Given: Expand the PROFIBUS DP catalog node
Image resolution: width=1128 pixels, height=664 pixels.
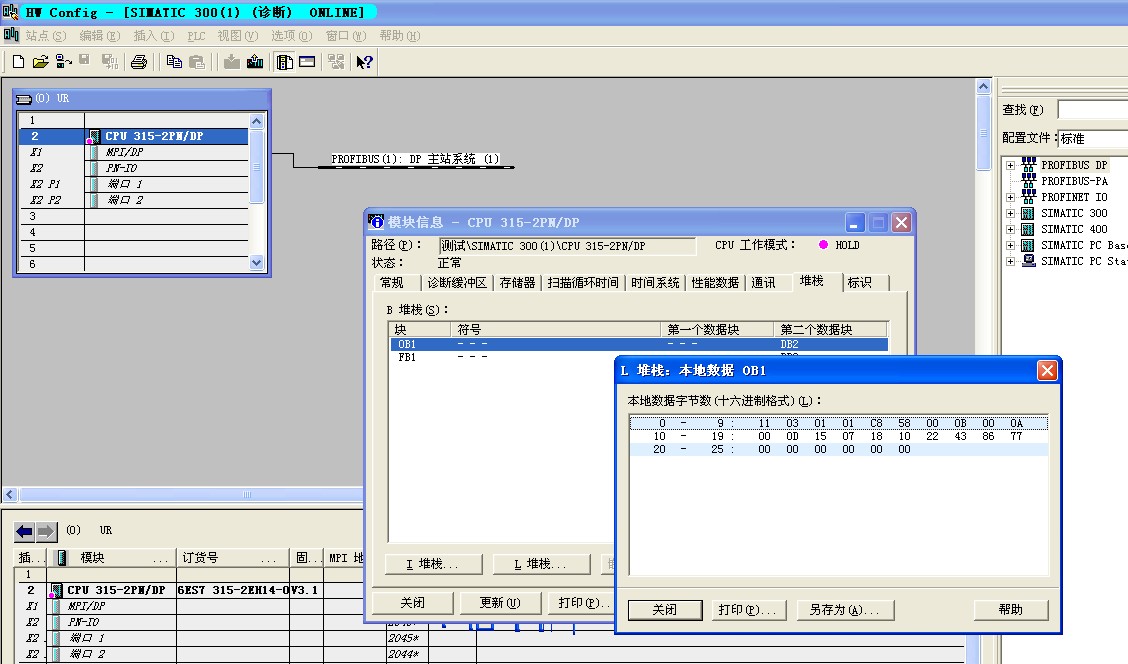Looking at the screenshot, I should (x=1010, y=165).
